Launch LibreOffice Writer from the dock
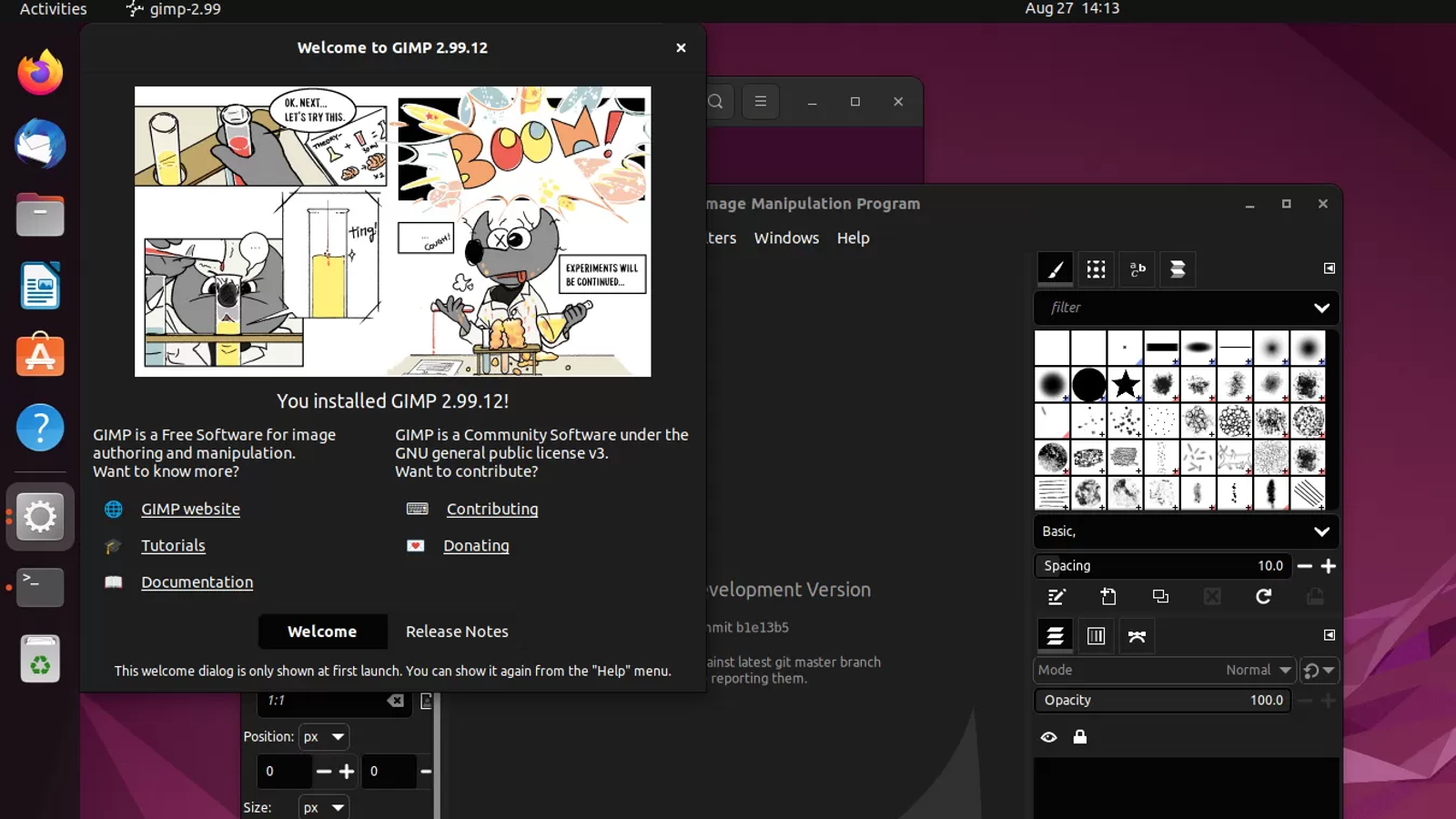The image size is (1456, 819). coord(40,286)
